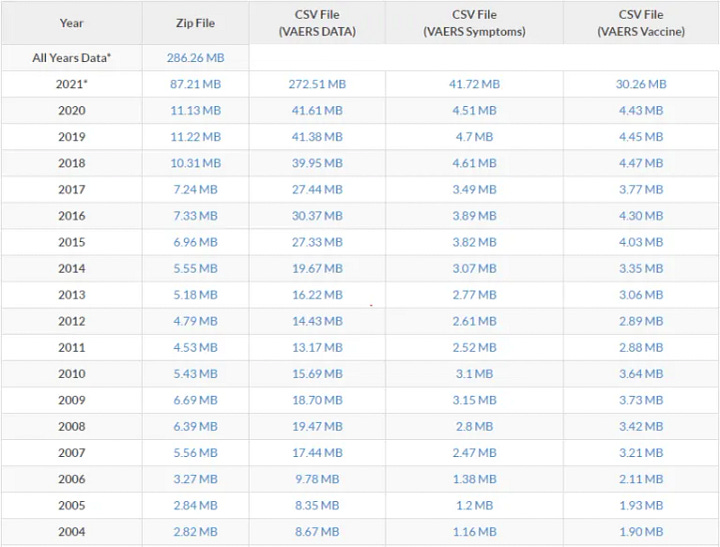Download the 2018 zip file 10.31 MB
Viewport: 720px width, 547px height.
click(196, 163)
